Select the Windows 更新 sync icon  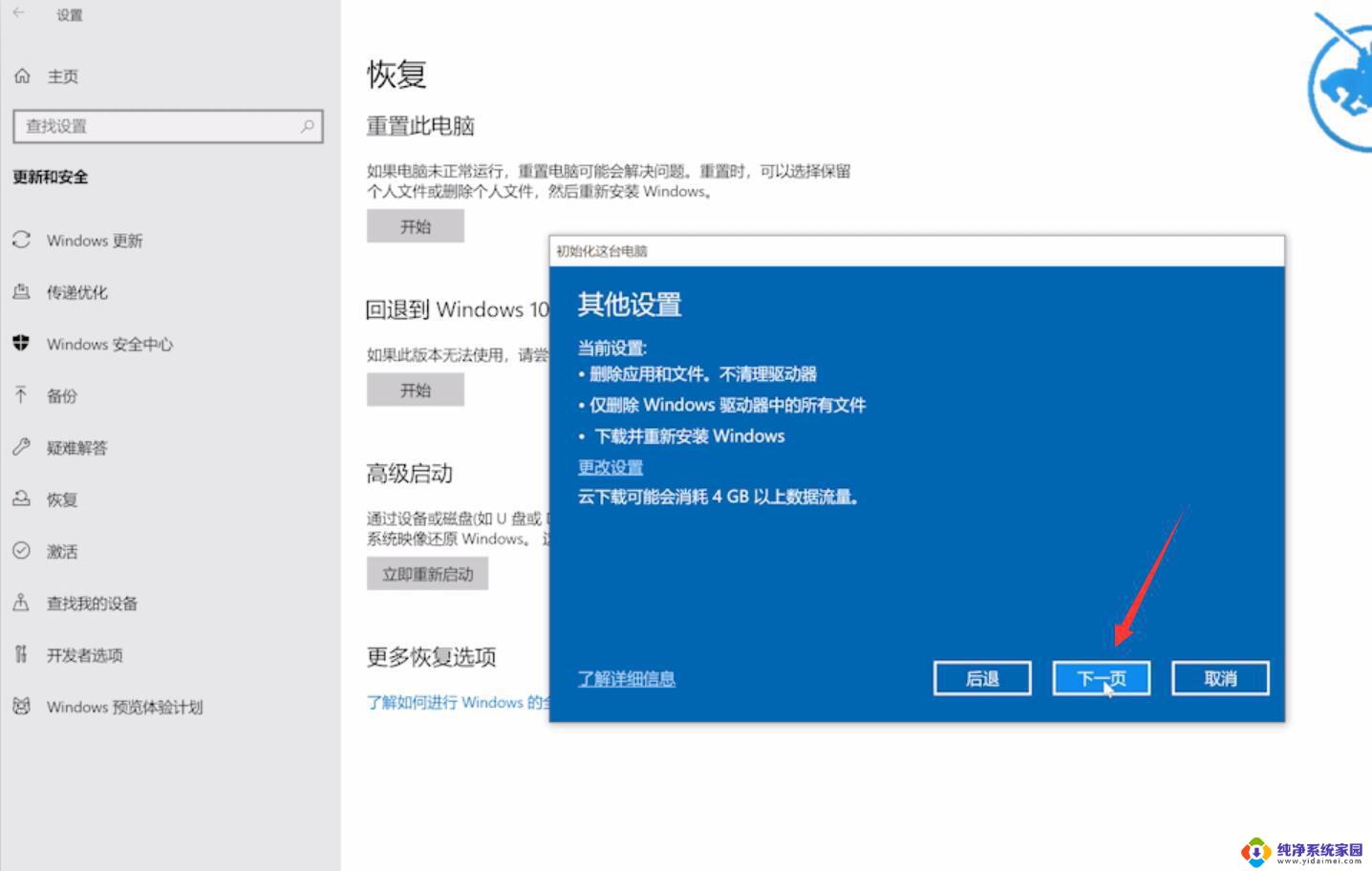pos(21,240)
